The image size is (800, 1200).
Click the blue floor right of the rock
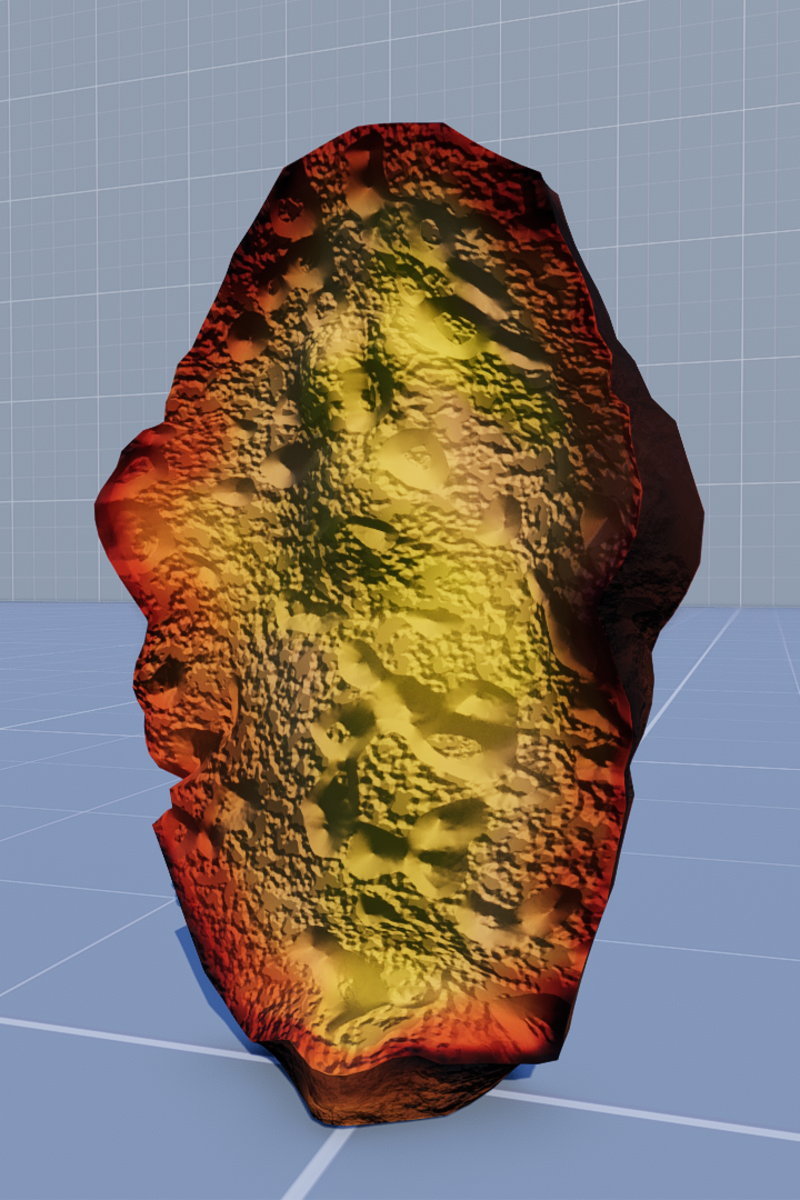pos(720,850)
